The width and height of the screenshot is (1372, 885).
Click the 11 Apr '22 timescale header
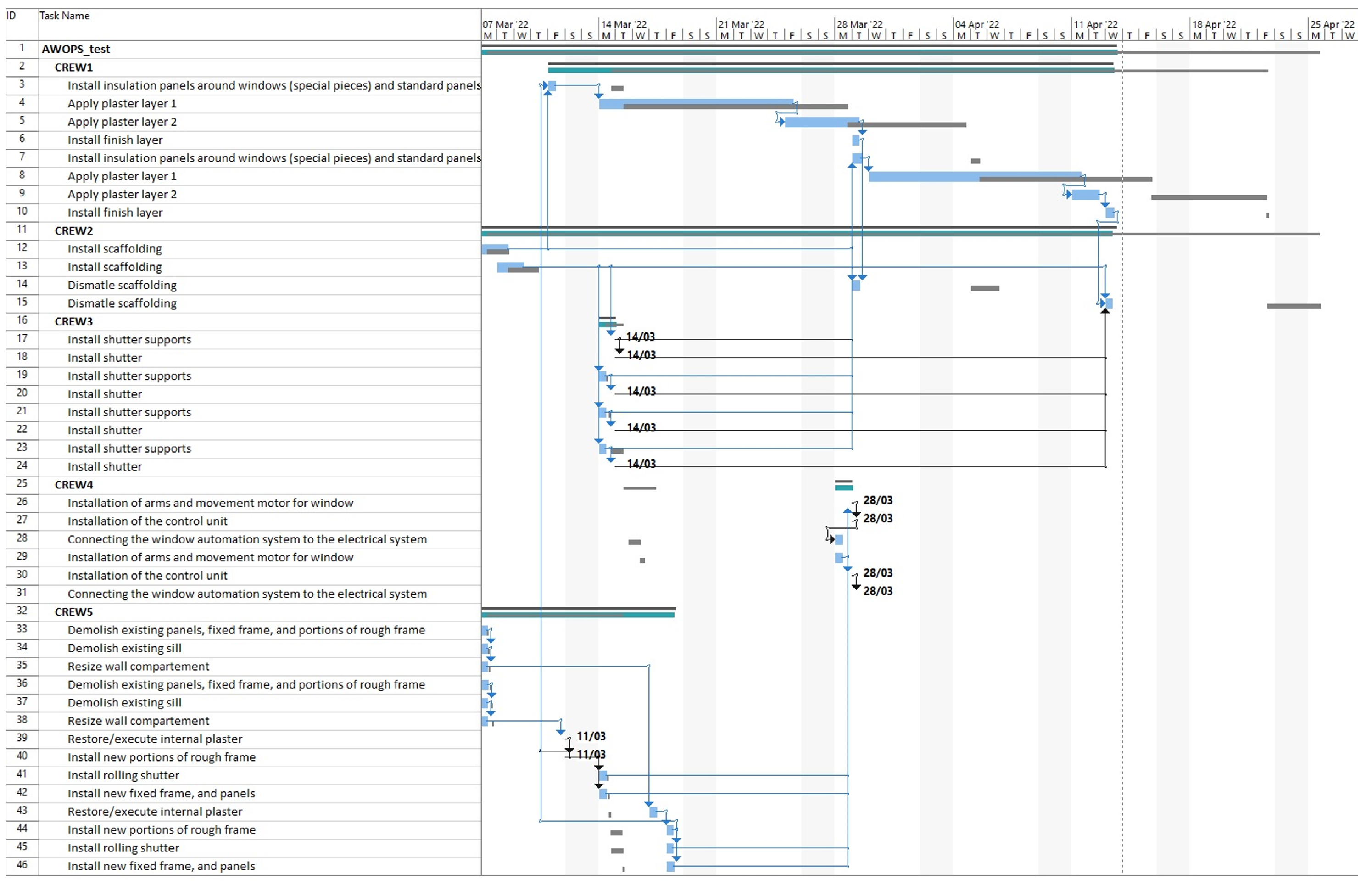click(1096, 24)
